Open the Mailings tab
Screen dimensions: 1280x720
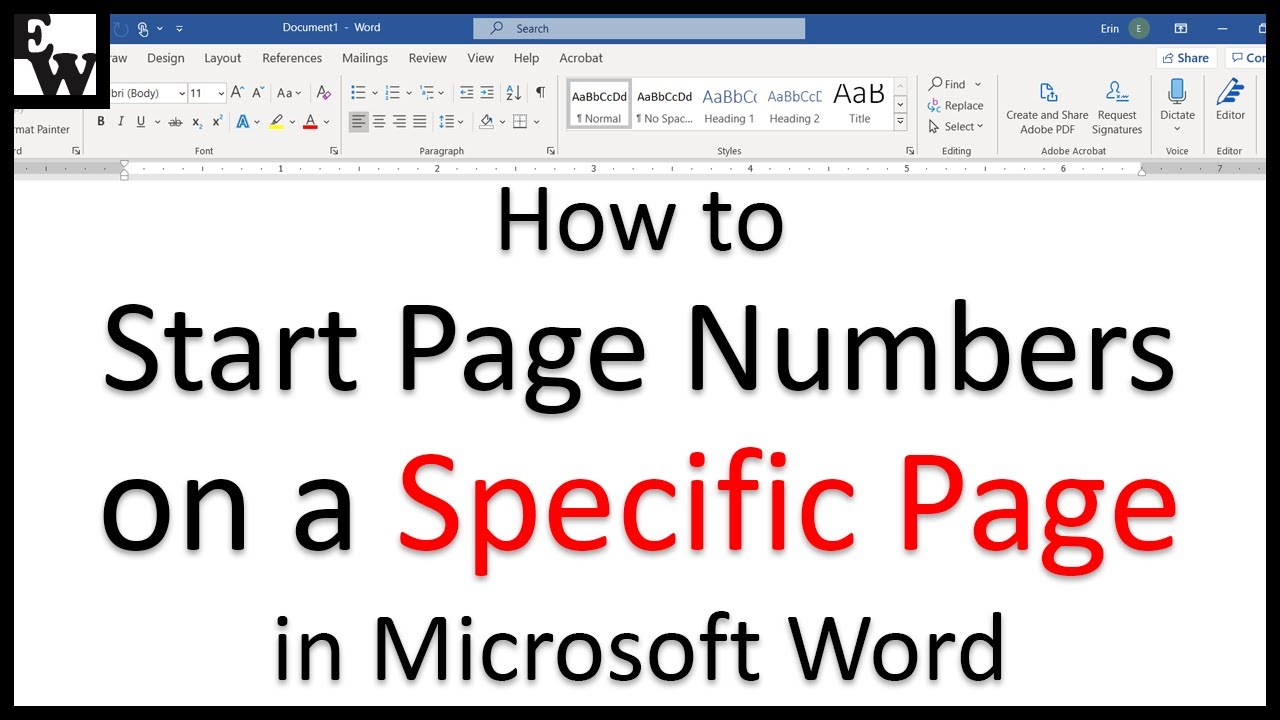[x=365, y=58]
